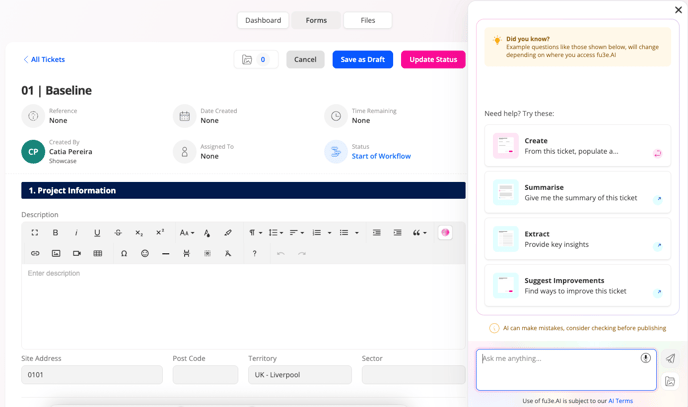The image size is (688, 407).
Task: Open the Territory dropdown showing UK - Liverpool
Action: click(x=300, y=375)
